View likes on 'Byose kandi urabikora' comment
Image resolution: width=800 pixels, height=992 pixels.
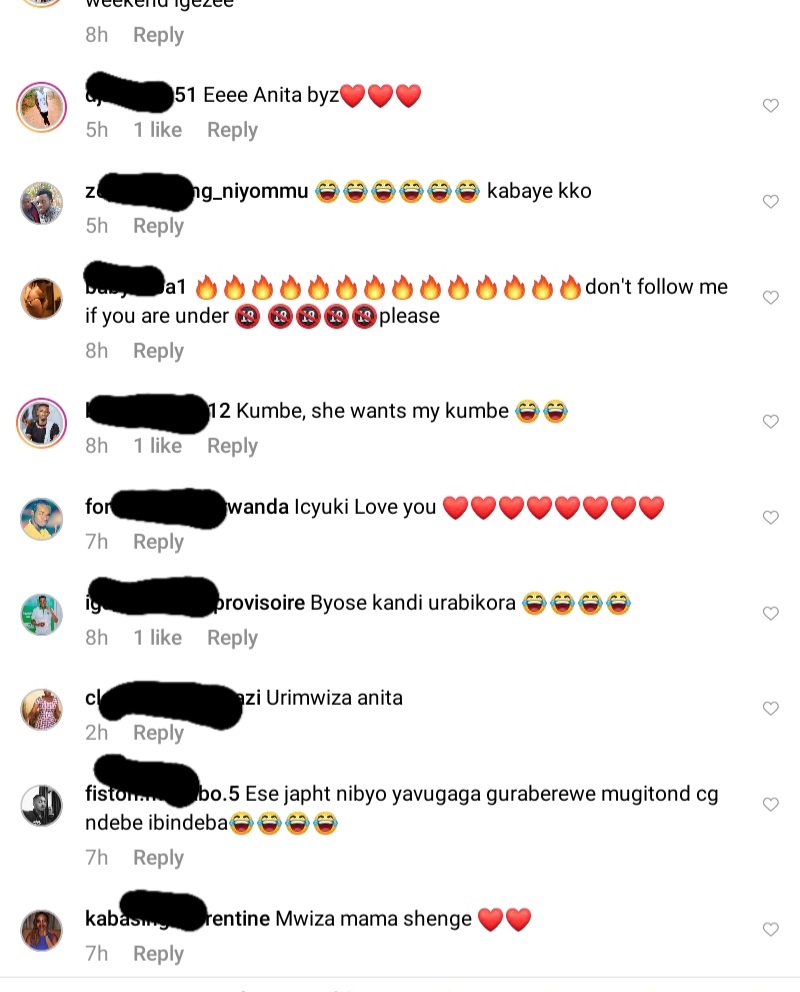tap(157, 638)
